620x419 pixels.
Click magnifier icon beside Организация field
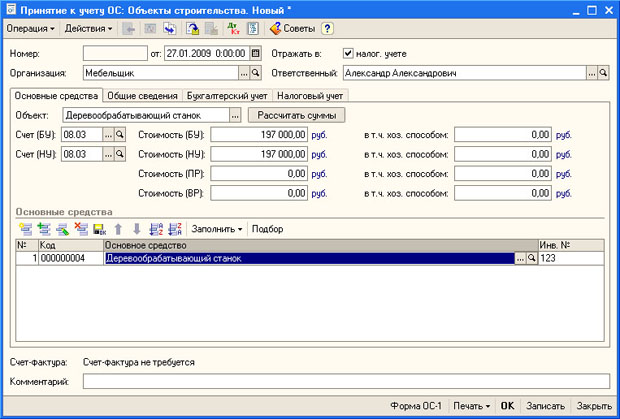point(255,73)
